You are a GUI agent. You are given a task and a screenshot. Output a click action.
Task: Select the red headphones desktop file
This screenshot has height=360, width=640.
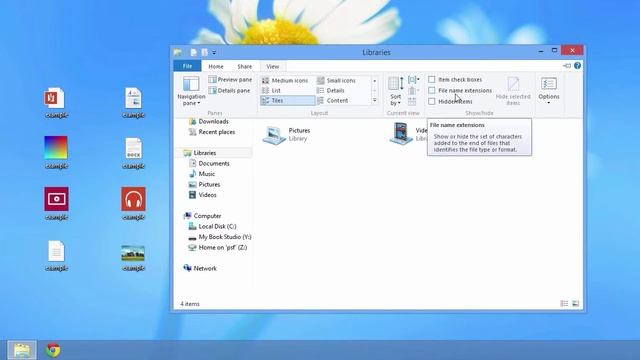pyautogui.click(x=133, y=203)
